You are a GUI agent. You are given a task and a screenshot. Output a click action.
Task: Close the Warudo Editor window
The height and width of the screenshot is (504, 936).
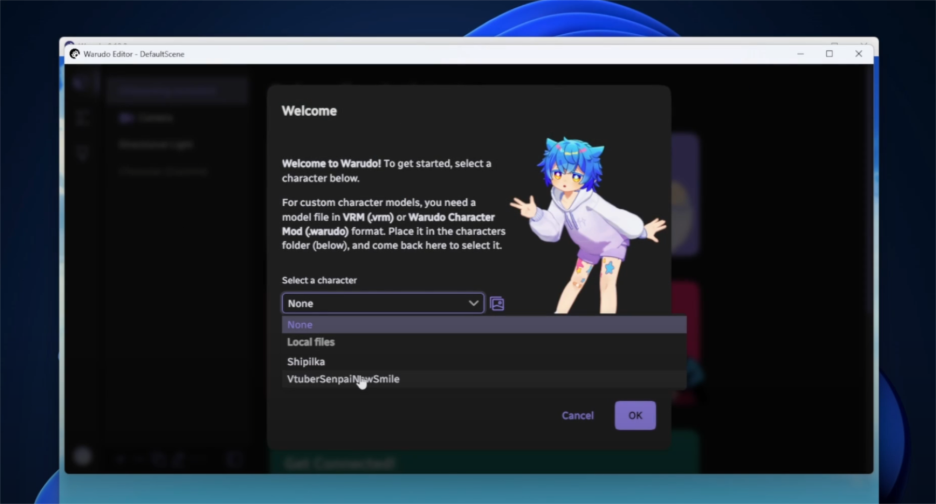point(858,54)
